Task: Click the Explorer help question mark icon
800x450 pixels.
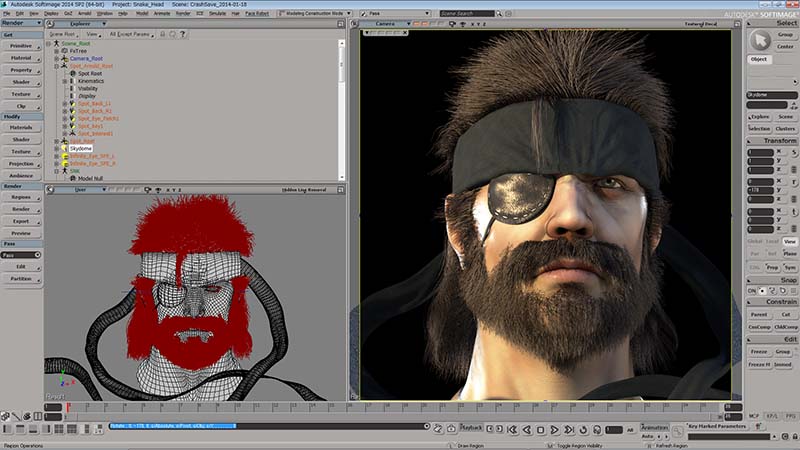Action: click(x=183, y=34)
